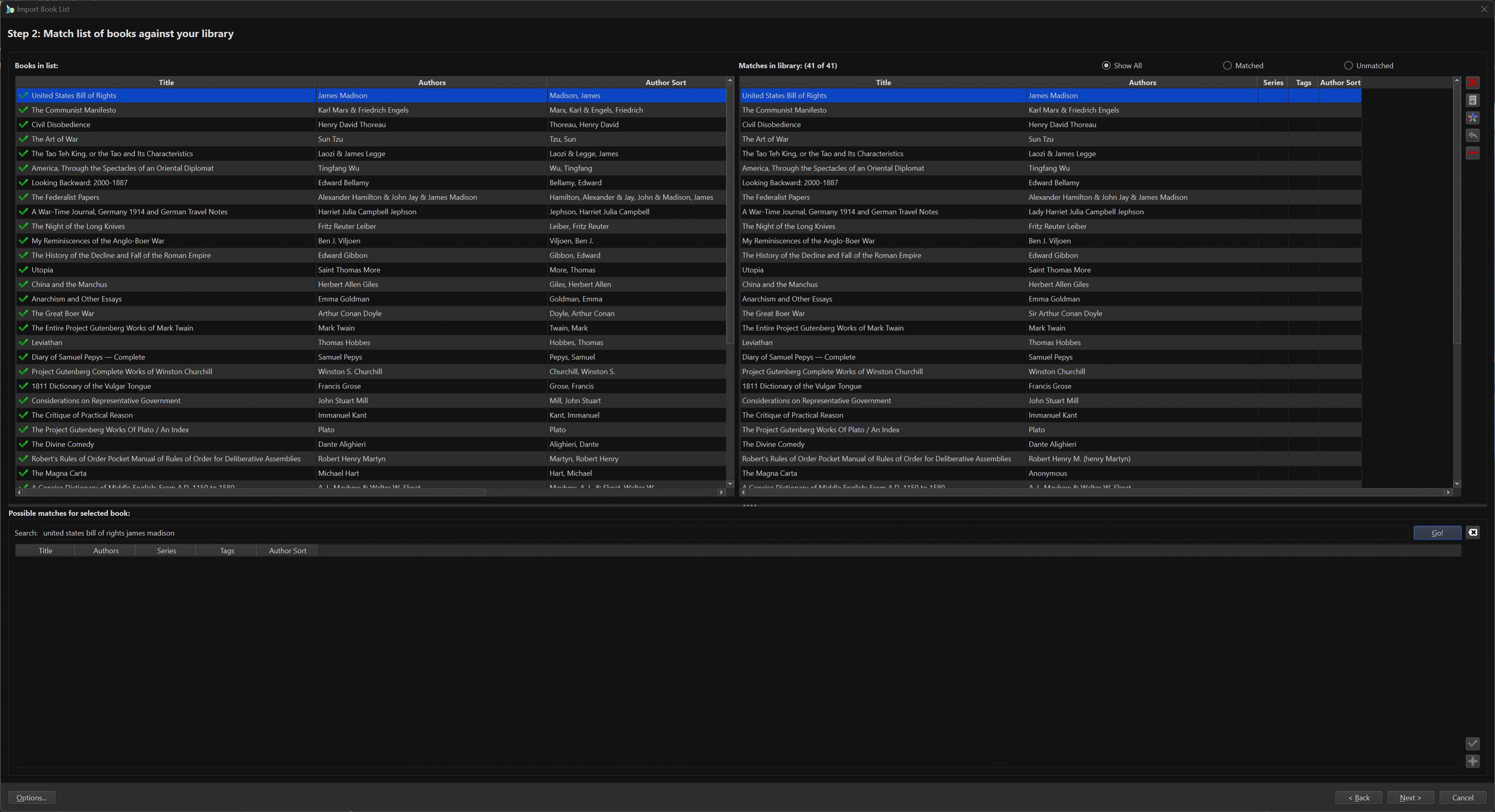Select the Show All radio button
The height and width of the screenshot is (812, 1495).
[x=1106, y=65]
